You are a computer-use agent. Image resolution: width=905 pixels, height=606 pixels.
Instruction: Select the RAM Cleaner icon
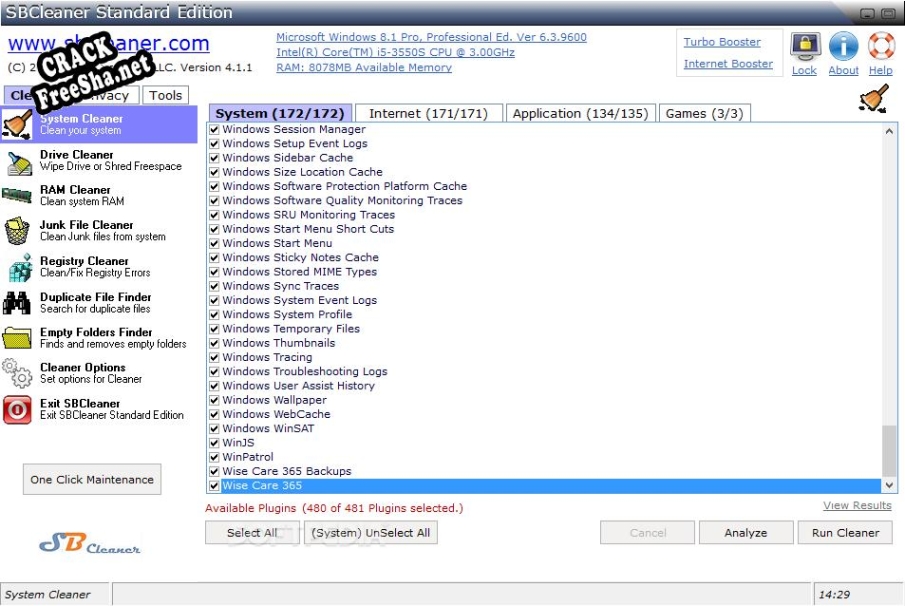(x=17, y=196)
